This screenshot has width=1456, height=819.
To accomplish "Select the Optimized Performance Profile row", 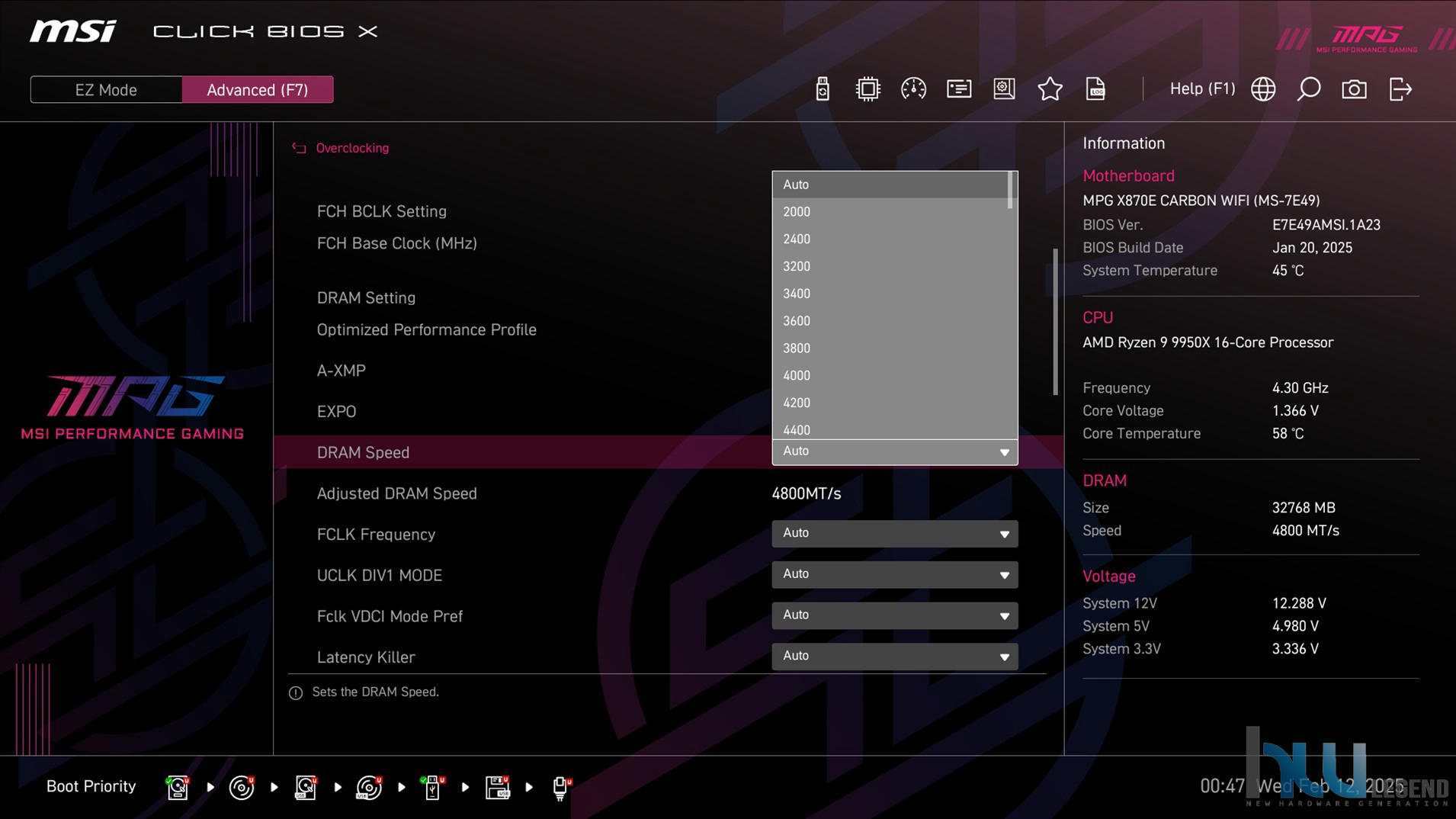I will [427, 330].
